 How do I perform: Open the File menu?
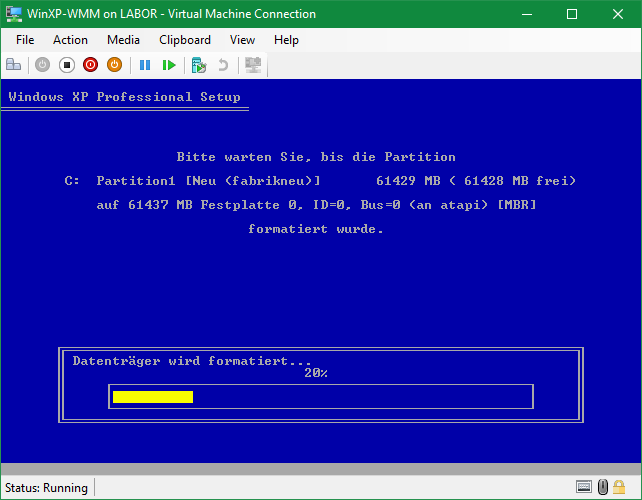tap(25, 40)
